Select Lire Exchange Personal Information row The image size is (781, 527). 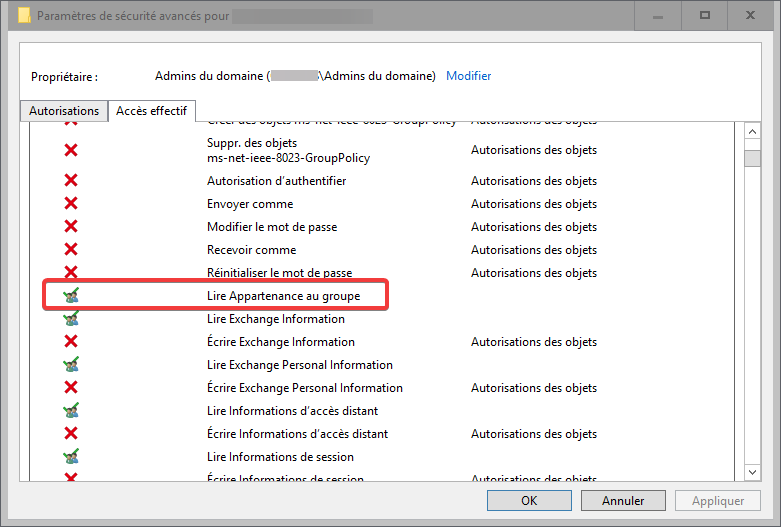[x=382, y=364]
